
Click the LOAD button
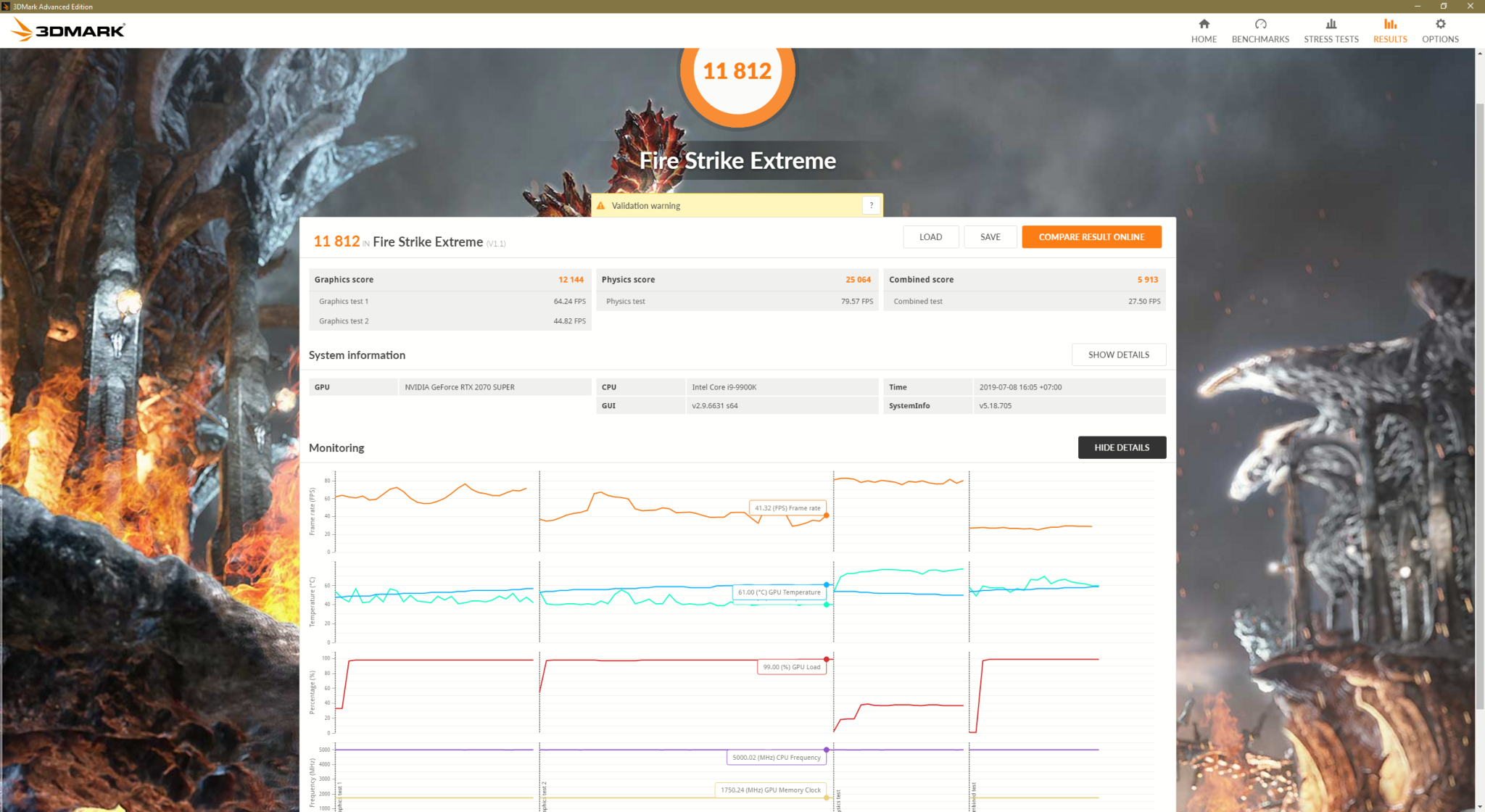[930, 237]
